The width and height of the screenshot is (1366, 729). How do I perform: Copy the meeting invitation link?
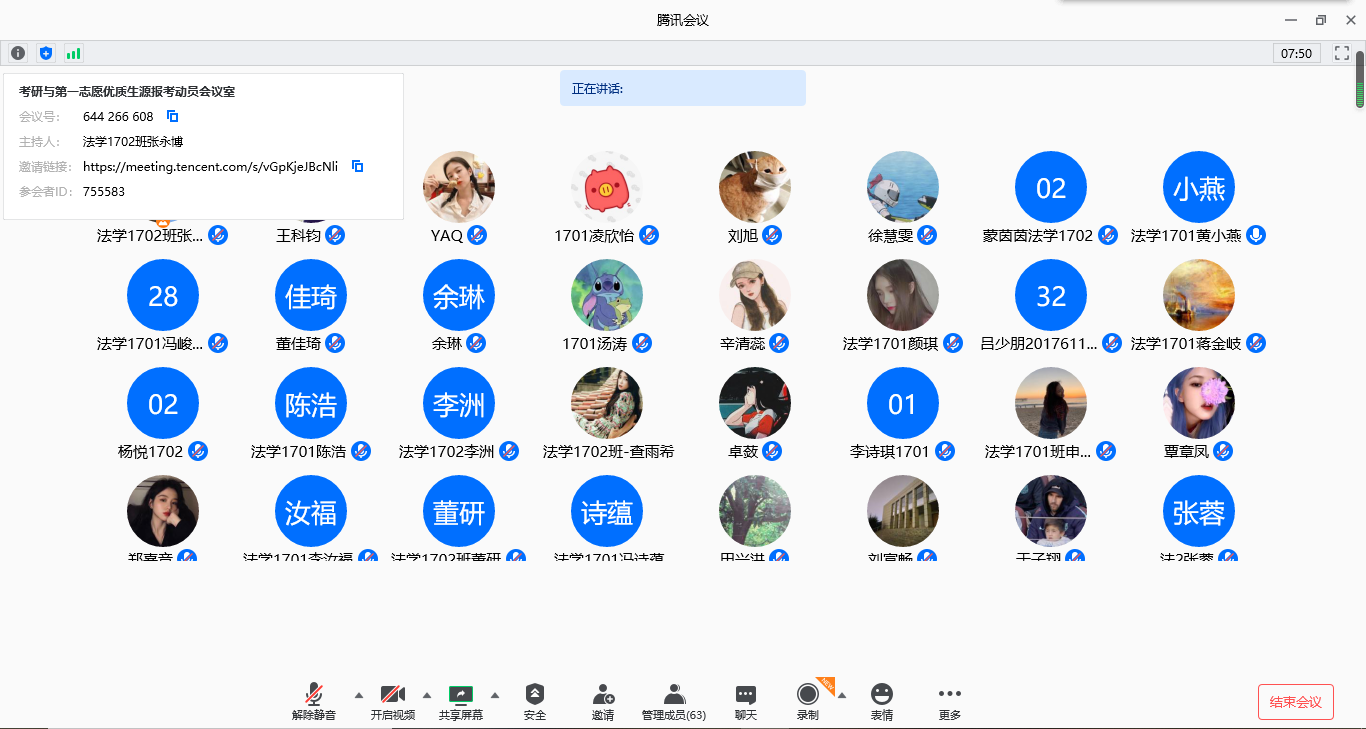tap(357, 166)
